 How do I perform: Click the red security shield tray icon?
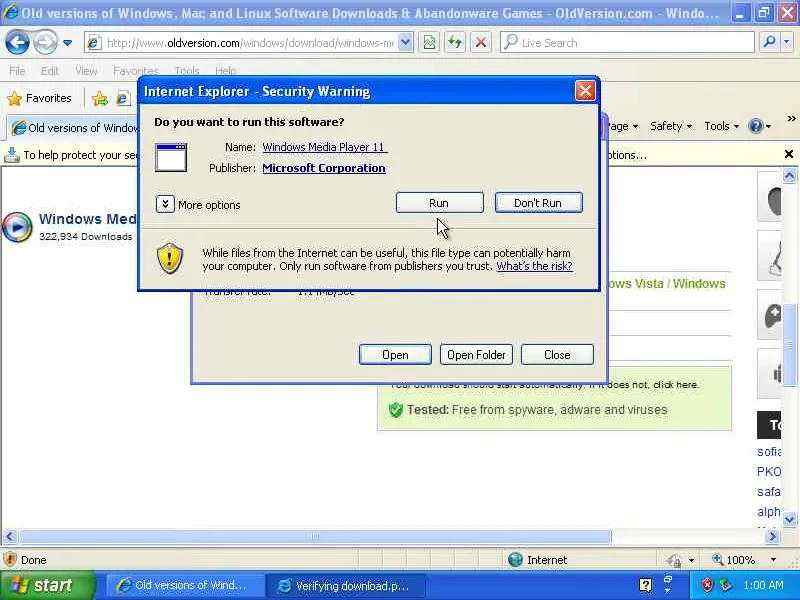(x=707, y=585)
